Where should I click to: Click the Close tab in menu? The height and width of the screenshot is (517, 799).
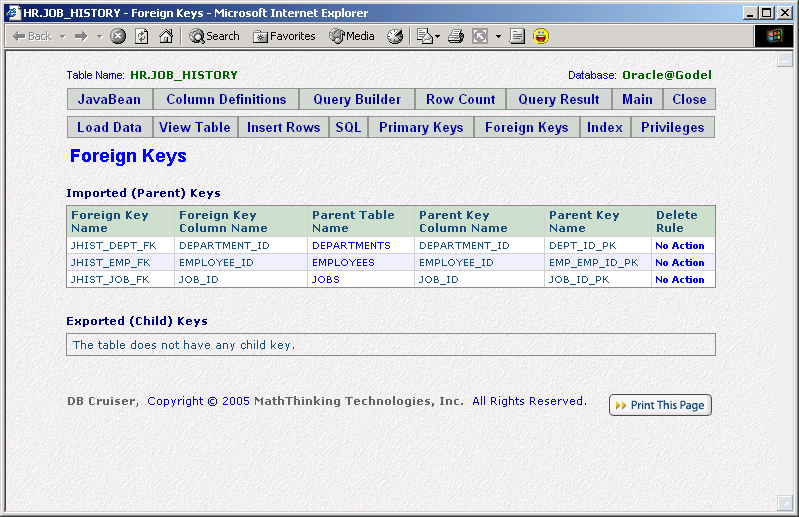coord(689,99)
